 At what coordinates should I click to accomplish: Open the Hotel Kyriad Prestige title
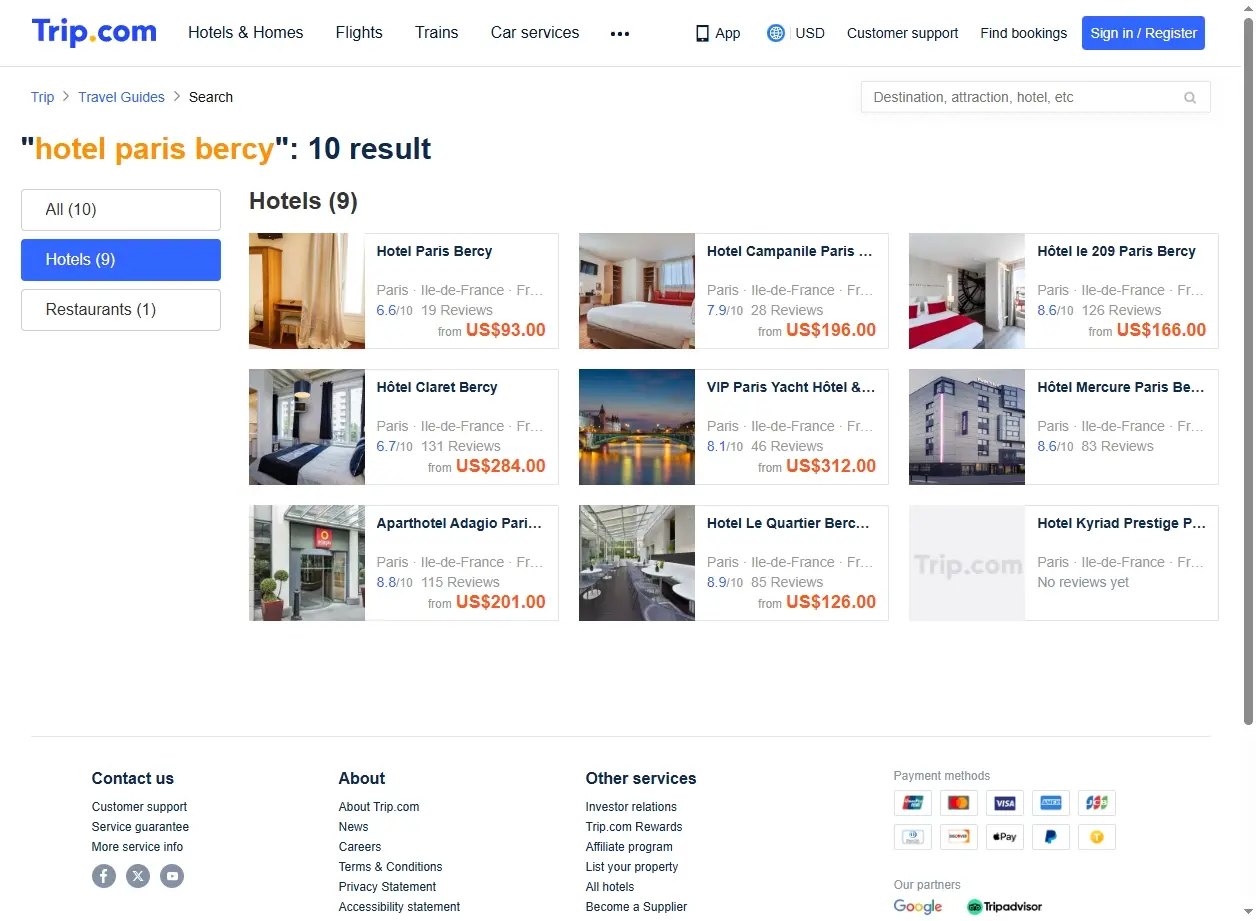1121,523
